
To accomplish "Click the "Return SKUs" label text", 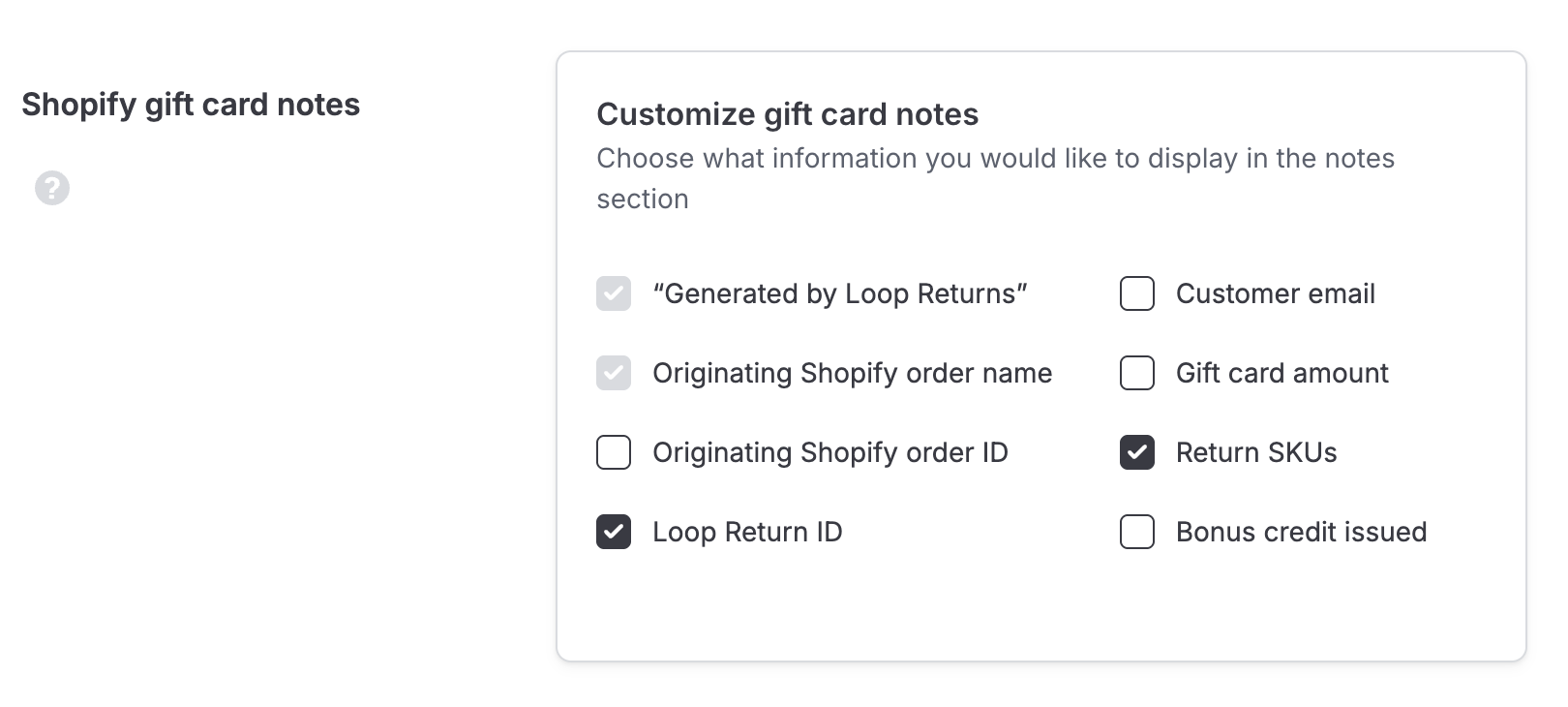I will [x=1256, y=452].
